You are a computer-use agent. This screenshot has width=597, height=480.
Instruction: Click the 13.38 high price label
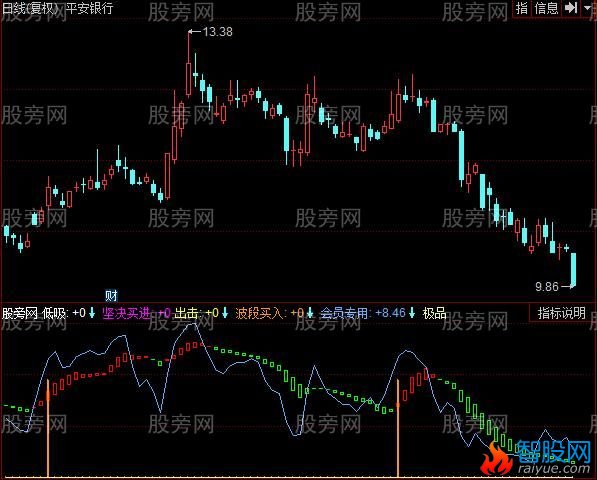(x=217, y=32)
